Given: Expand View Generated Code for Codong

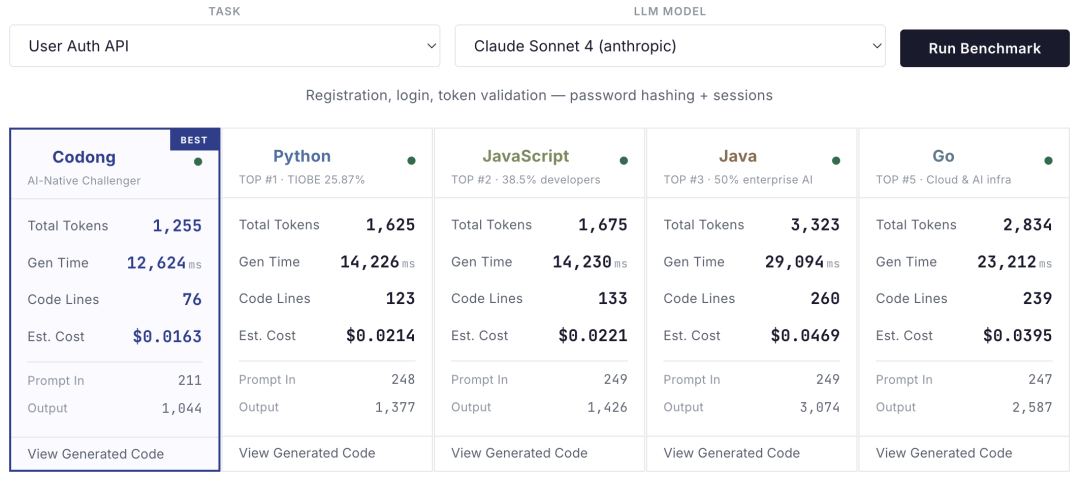Looking at the screenshot, I should coord(96,454).
